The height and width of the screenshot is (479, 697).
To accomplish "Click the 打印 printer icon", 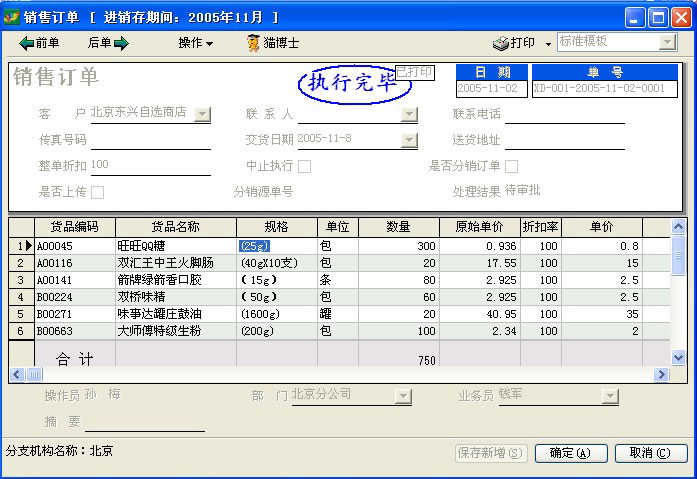I will (501, 43).
